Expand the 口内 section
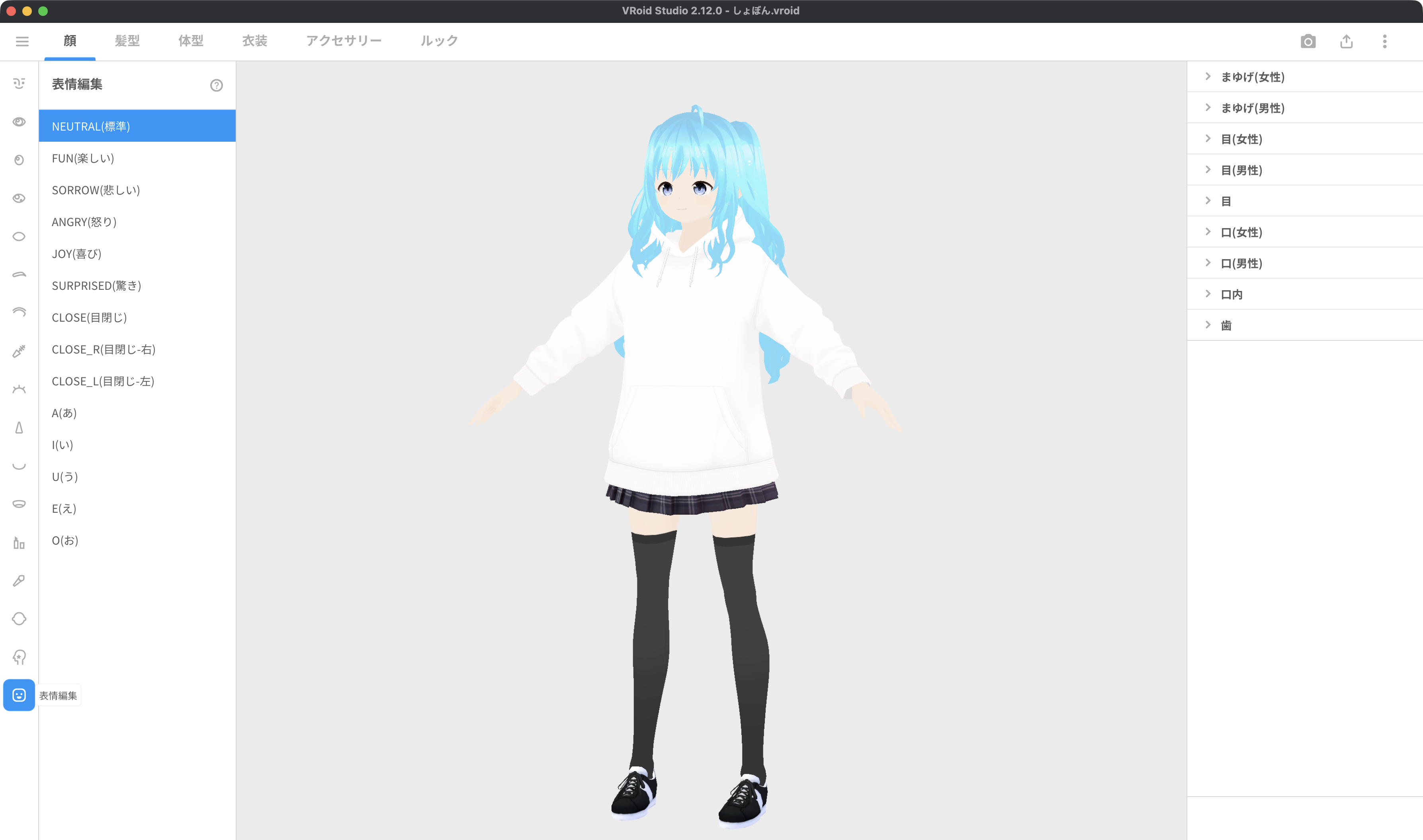 pos(1231,294)
